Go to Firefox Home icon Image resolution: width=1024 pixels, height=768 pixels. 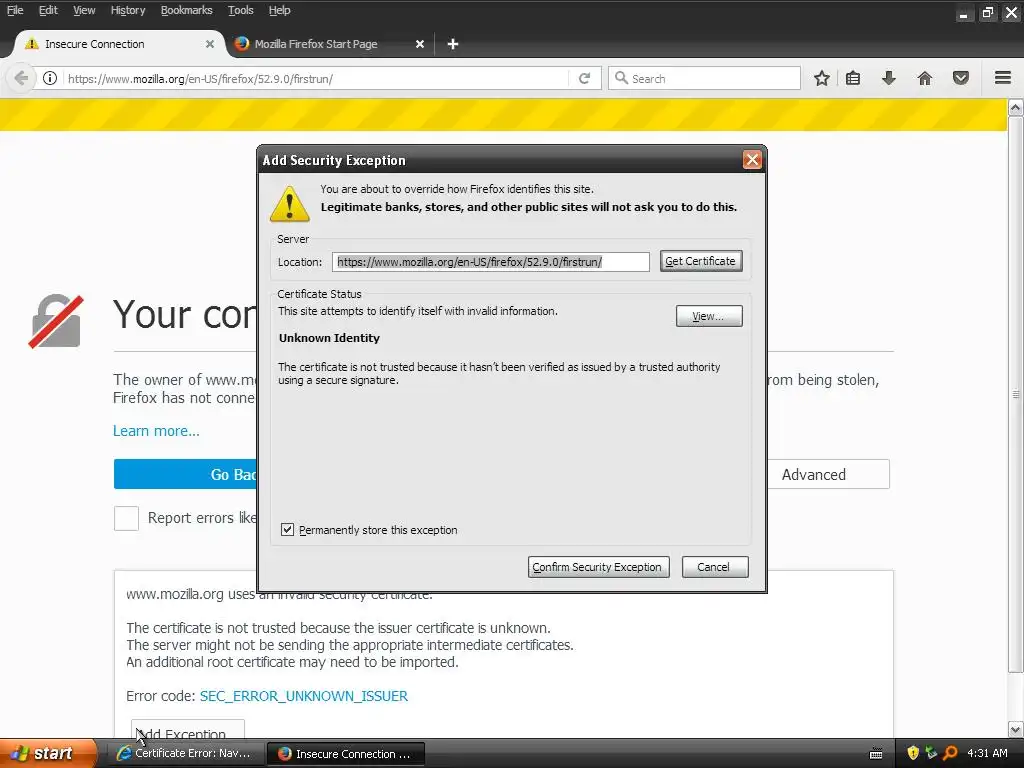[x=925, y=78]
